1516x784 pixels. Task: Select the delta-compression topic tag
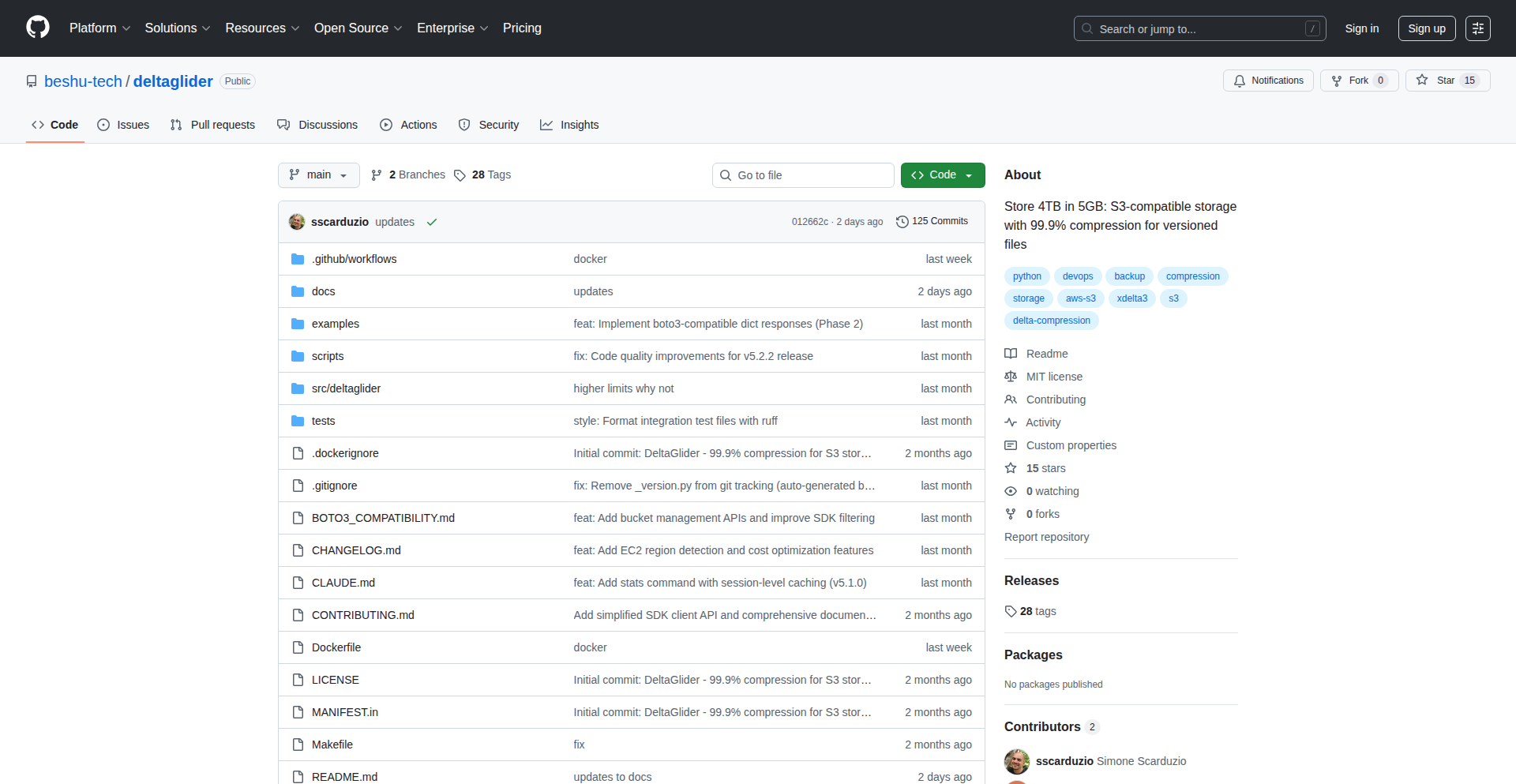tap(1051, 321)
